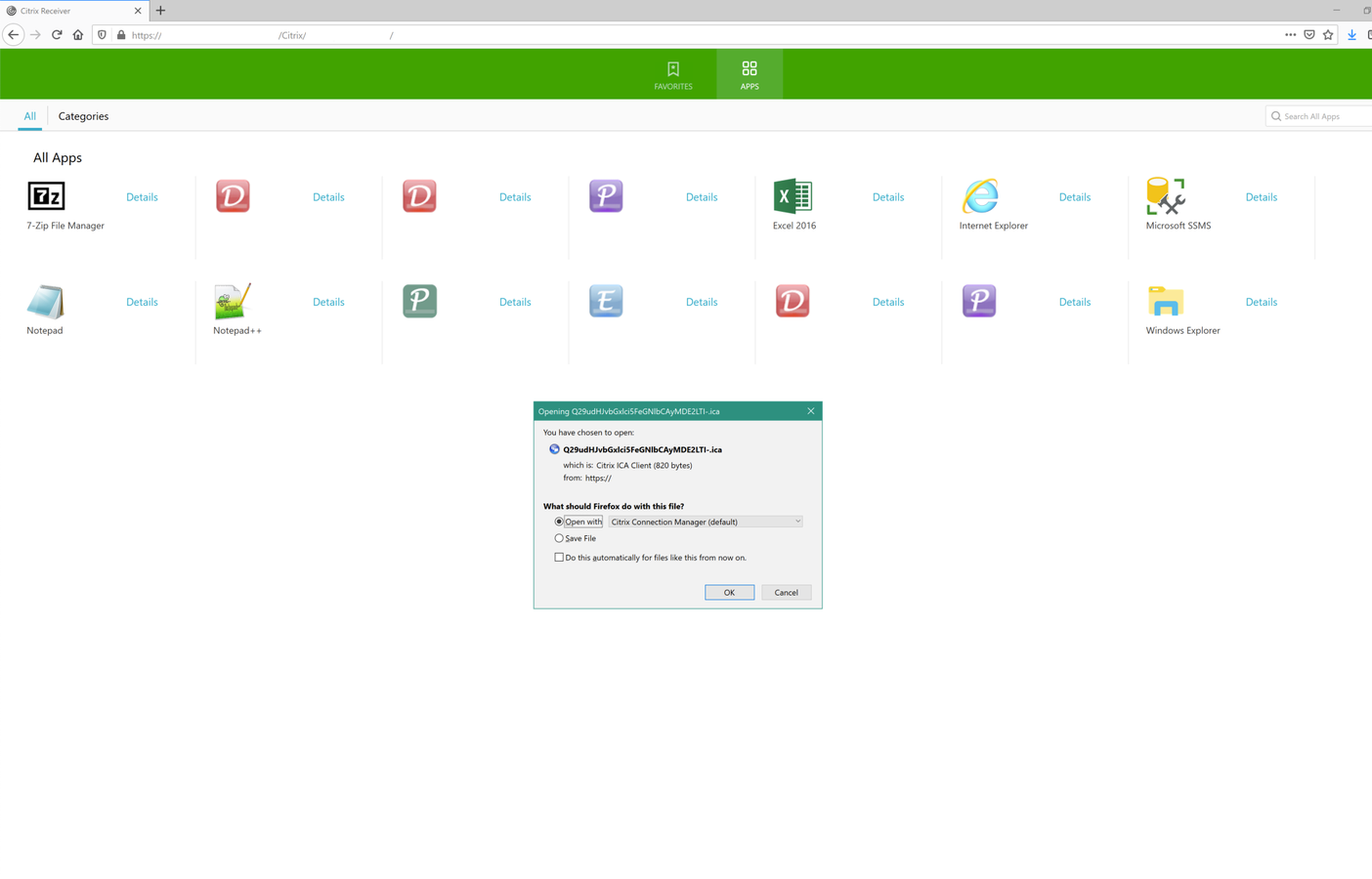Image resolution: width=1372 pixels, height=879 pixels.
Task: Open a new browser tab with plus
Action: click(x=160, y=11)
